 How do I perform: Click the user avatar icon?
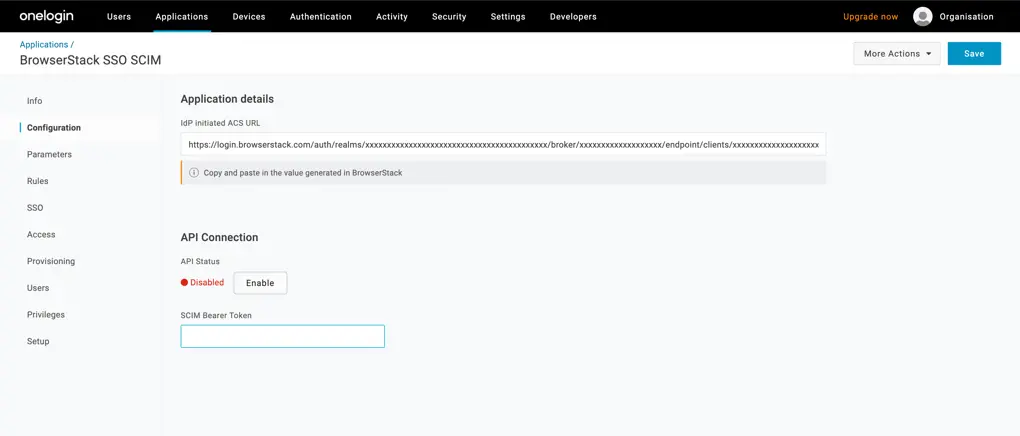tap(922, 16)
